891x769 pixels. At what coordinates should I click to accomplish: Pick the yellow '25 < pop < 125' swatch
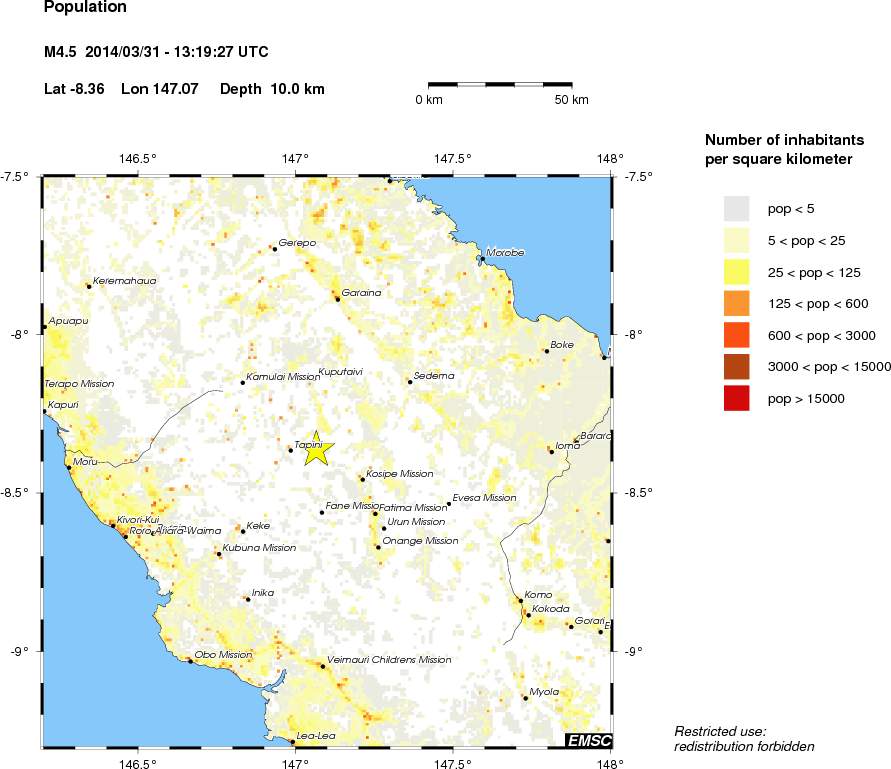click(x=737, y=271)
